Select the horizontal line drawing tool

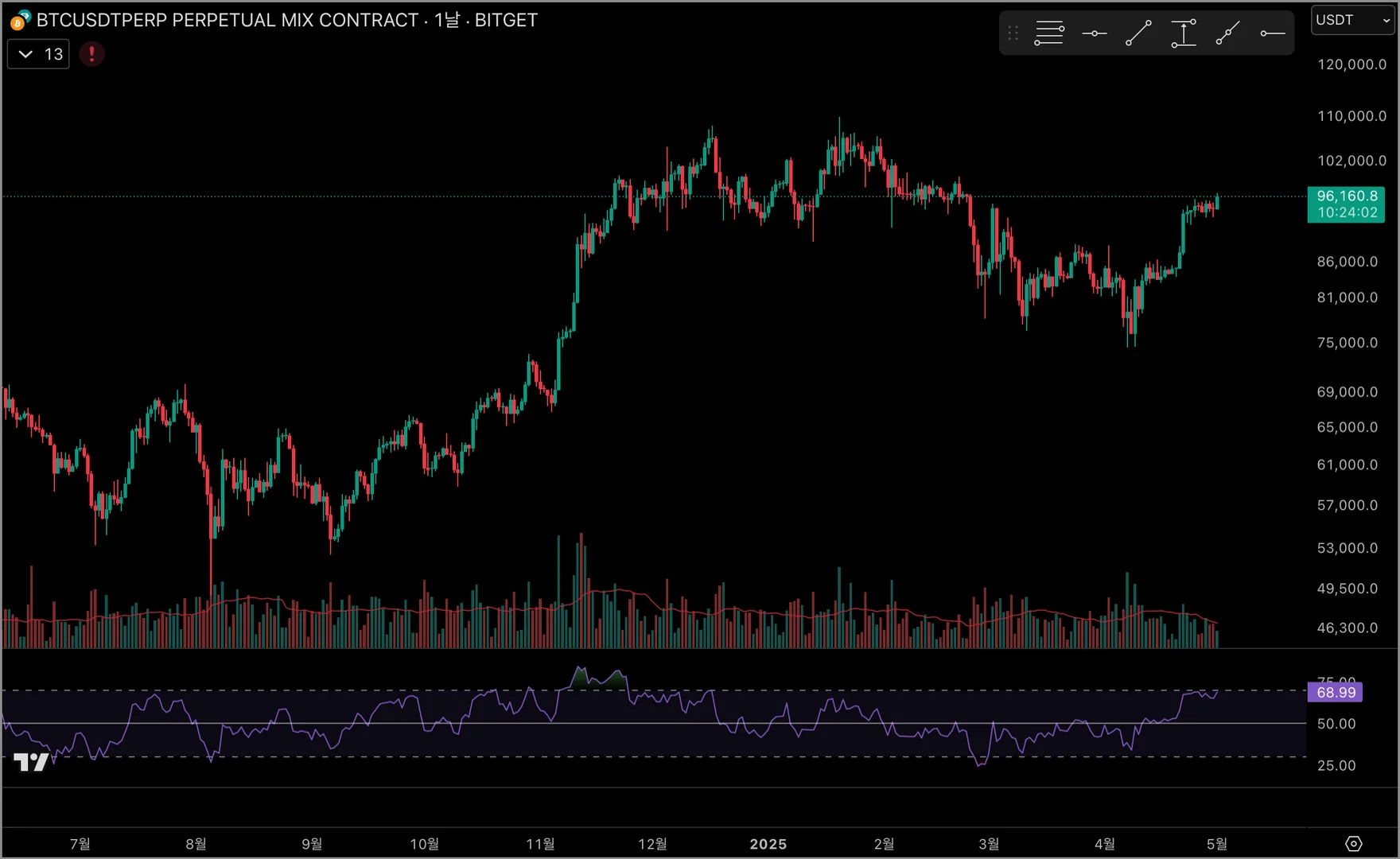[1095, 33]
